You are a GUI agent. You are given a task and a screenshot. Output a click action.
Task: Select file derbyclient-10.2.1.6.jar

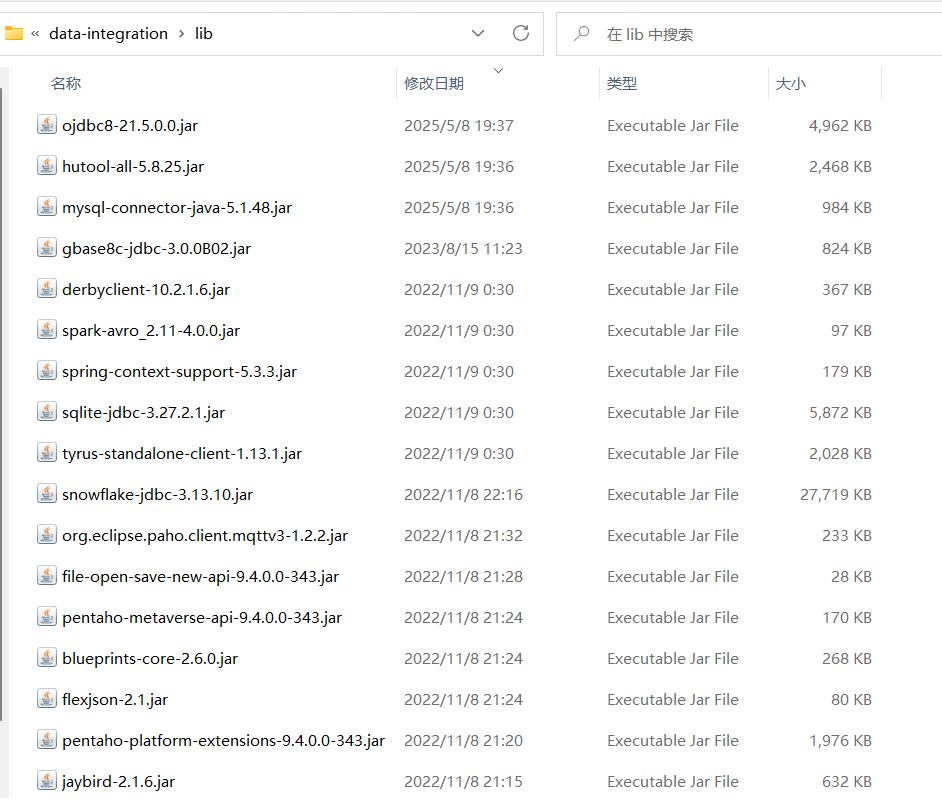coord(146,290)
